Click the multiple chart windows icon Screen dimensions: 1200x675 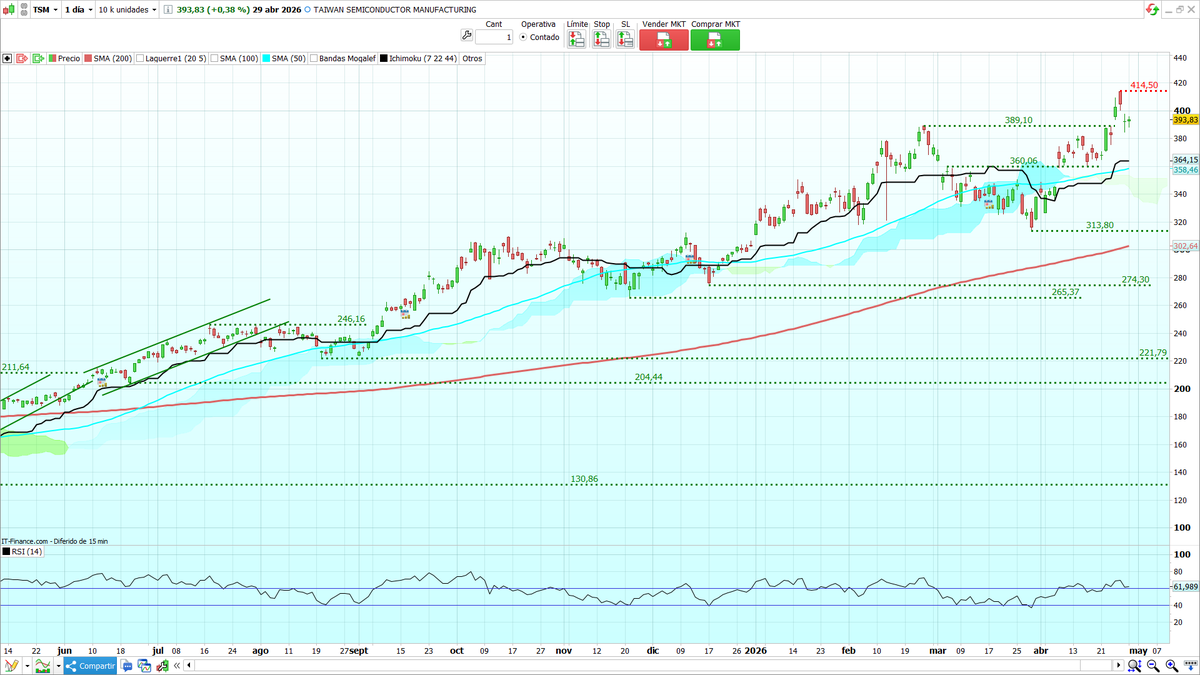(144, 665)
